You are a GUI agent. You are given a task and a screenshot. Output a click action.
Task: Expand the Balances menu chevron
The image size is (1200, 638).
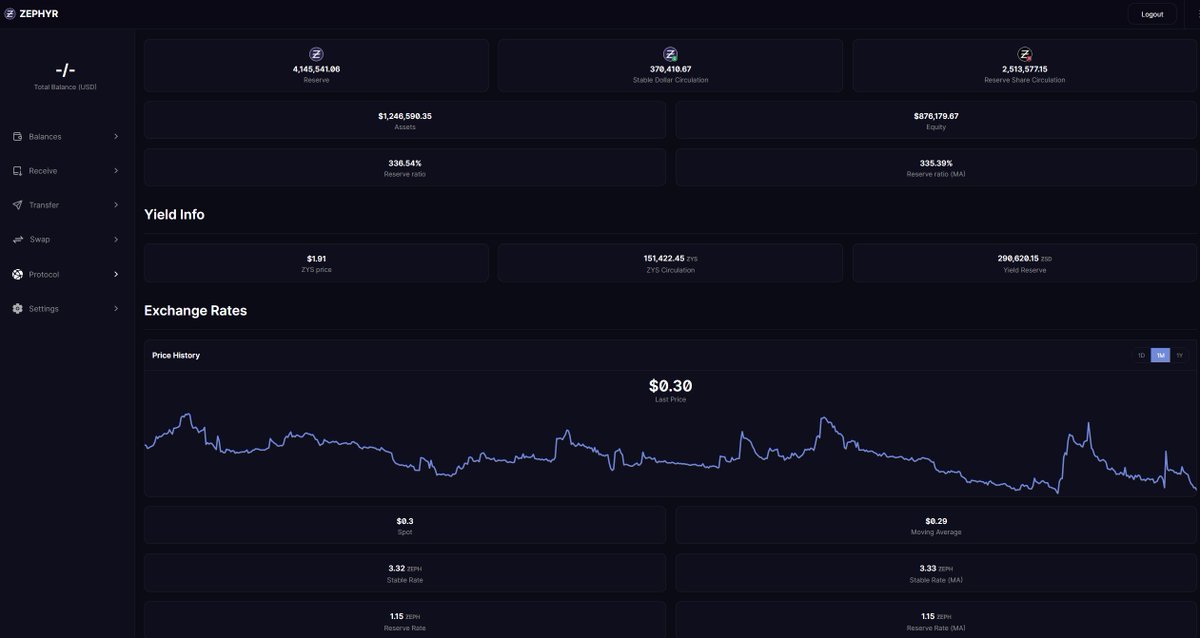click(116, 137)
